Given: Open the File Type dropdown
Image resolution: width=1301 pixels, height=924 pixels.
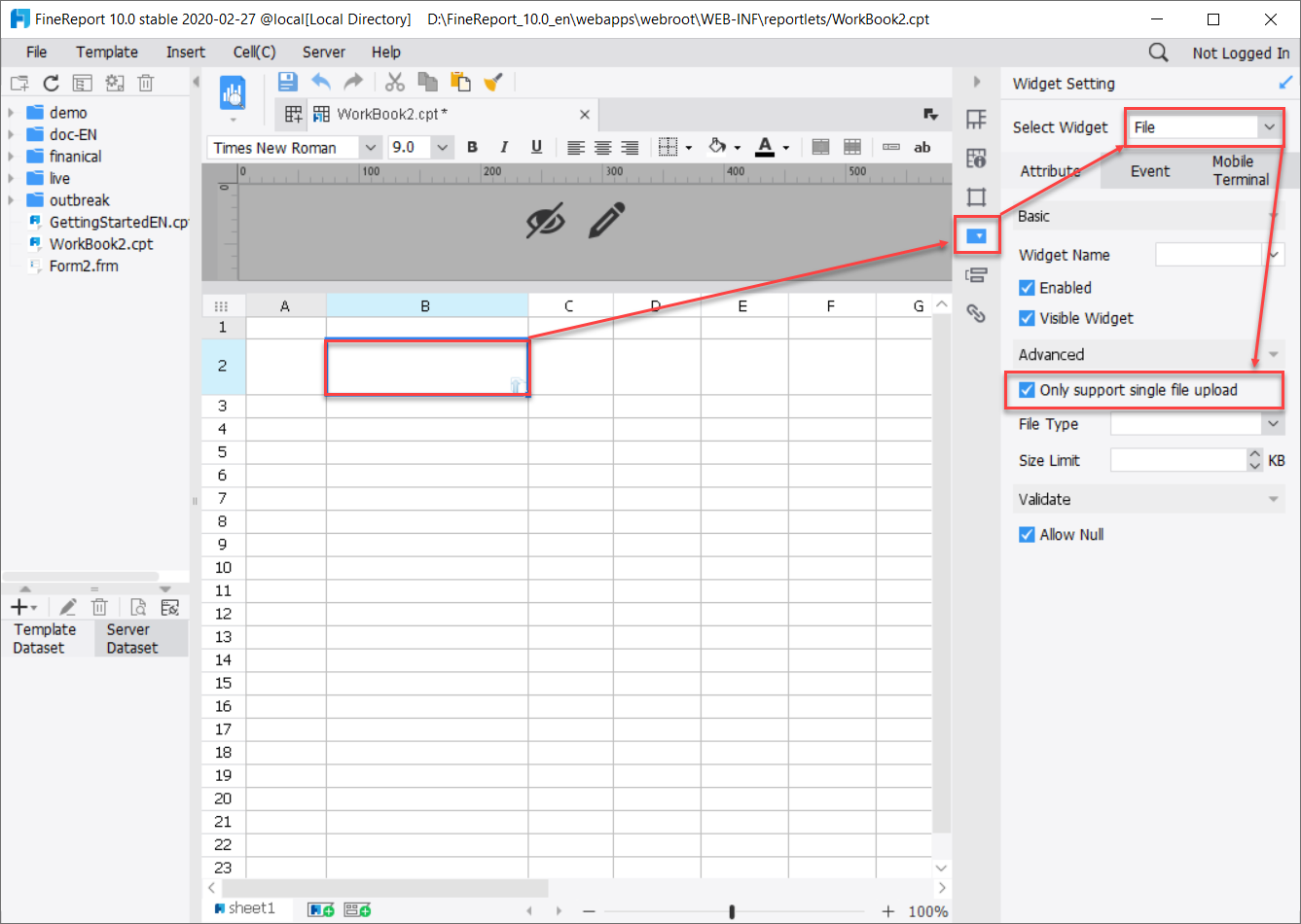Looking at the screenshot, I should coord(1273,423).
